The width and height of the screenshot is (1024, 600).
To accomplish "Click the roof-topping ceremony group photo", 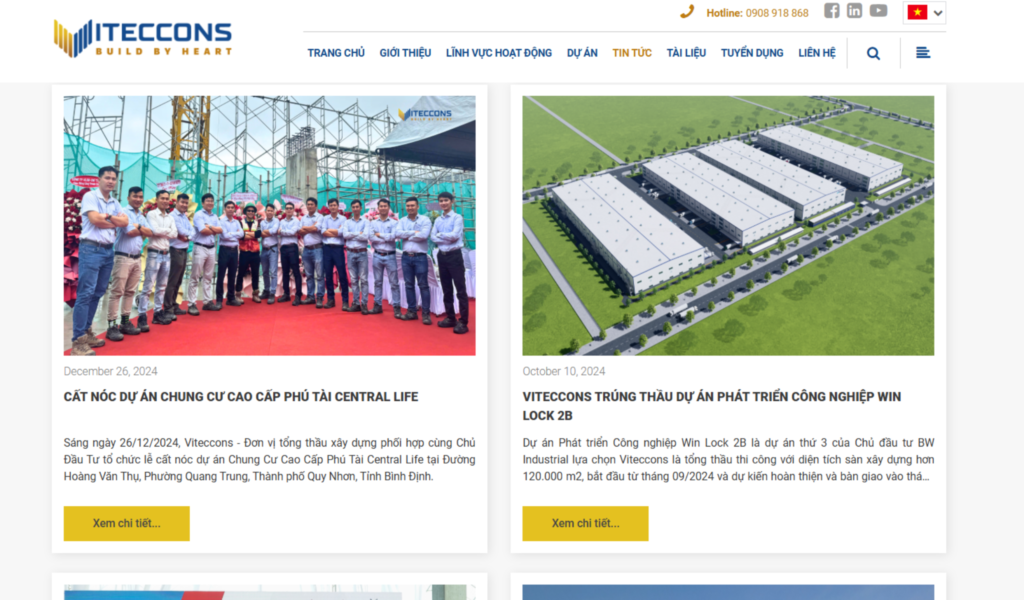I will point(270,226).
